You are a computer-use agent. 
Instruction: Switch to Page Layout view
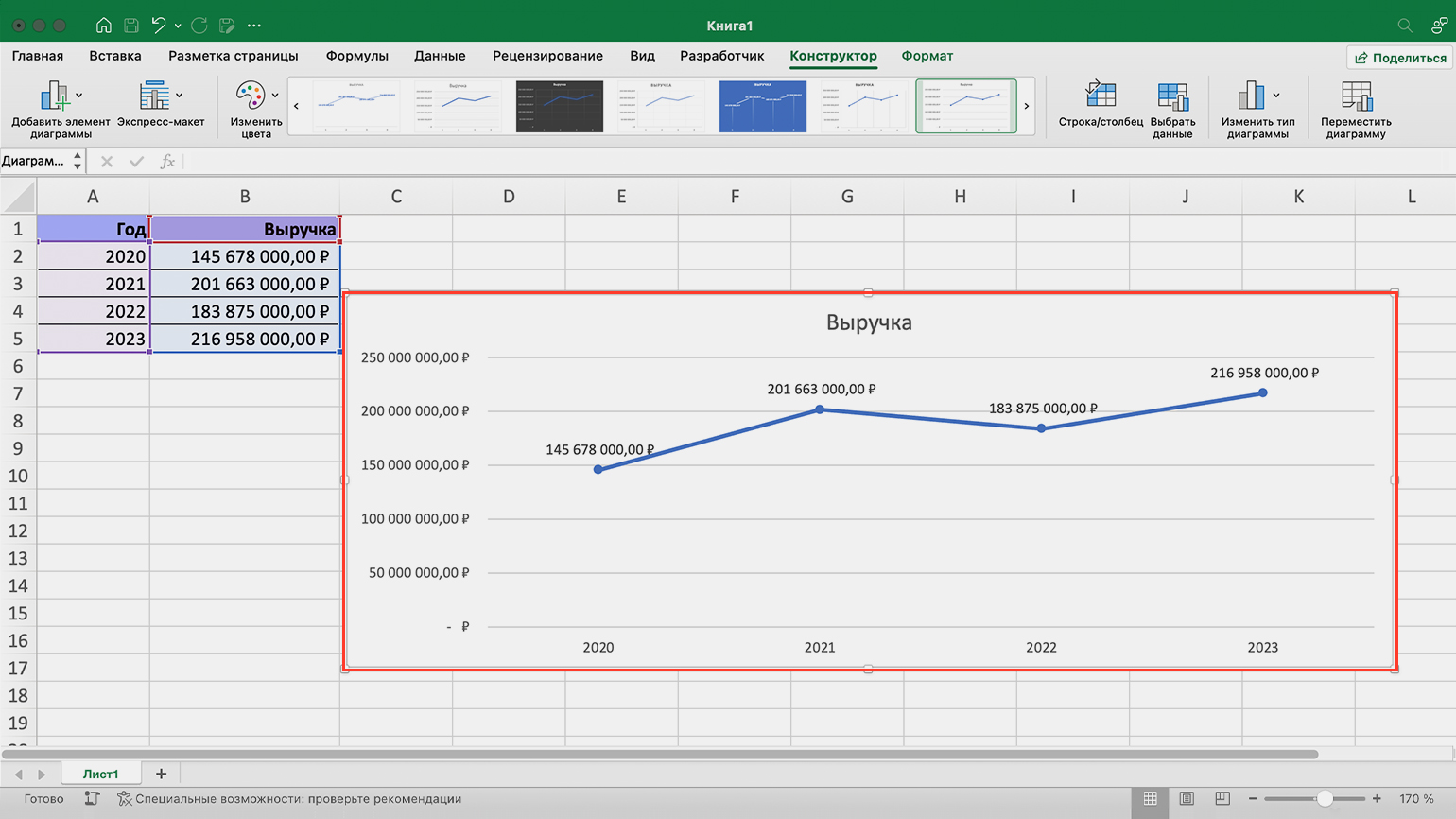coord(1187,799)
